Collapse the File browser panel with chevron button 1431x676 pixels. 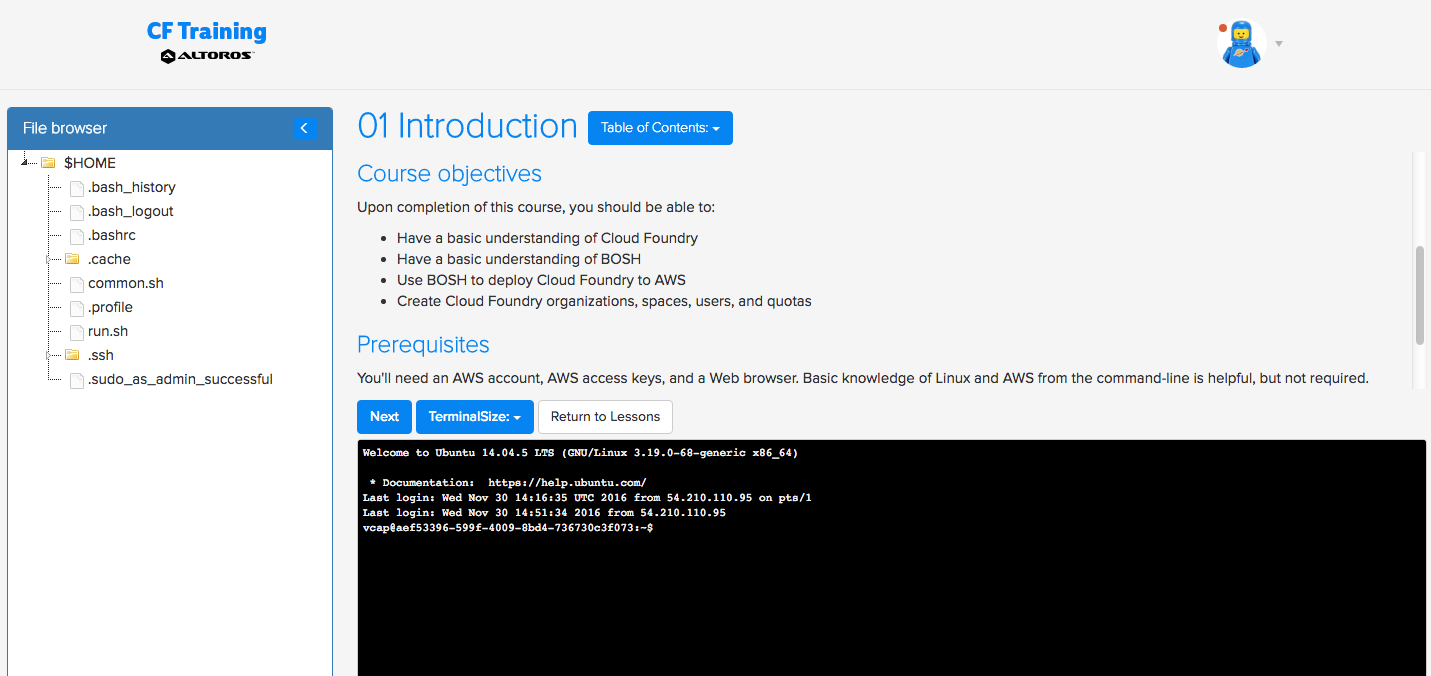(305, 128)
